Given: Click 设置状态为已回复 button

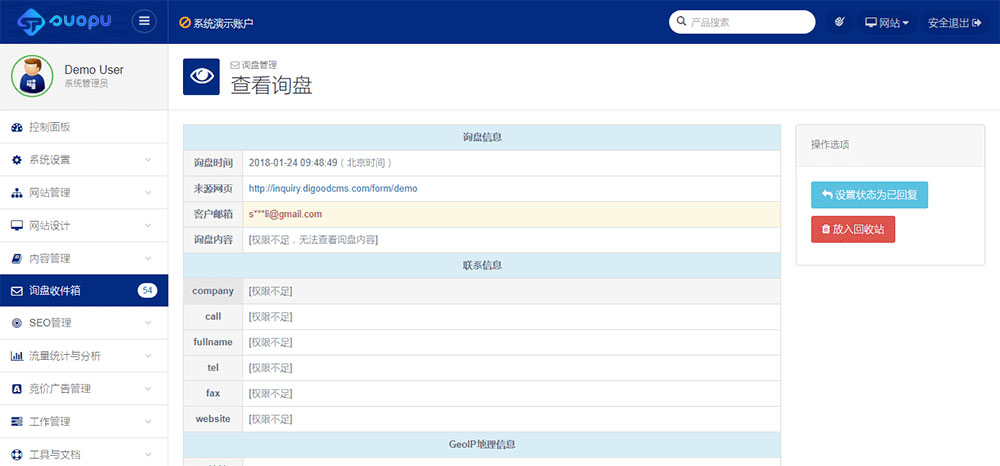Looking at the screenshot, I should (x=869, y=195).
